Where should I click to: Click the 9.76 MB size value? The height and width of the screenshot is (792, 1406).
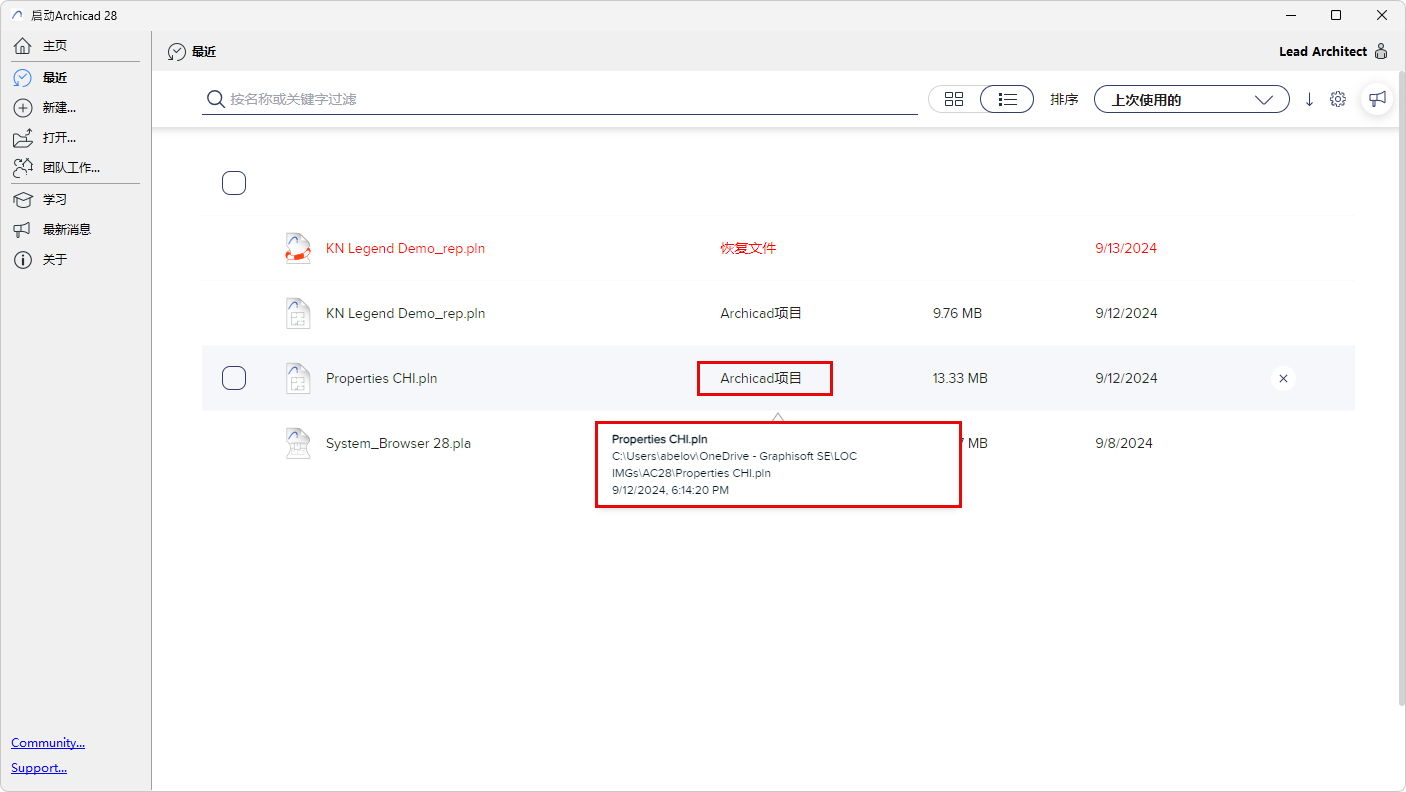[957, 313]
